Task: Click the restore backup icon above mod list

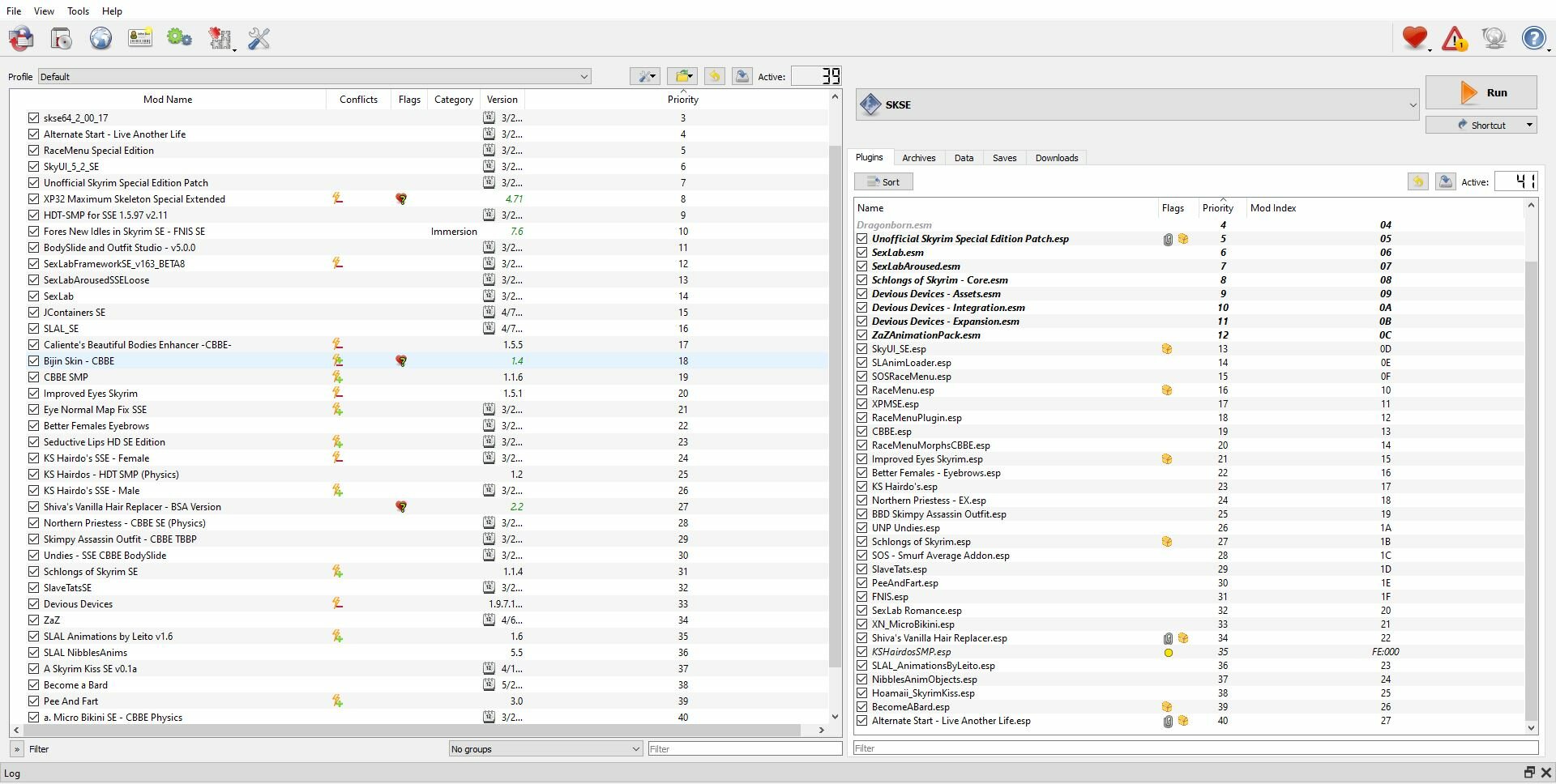Action: pyautogui.click(x=714, y=76)
